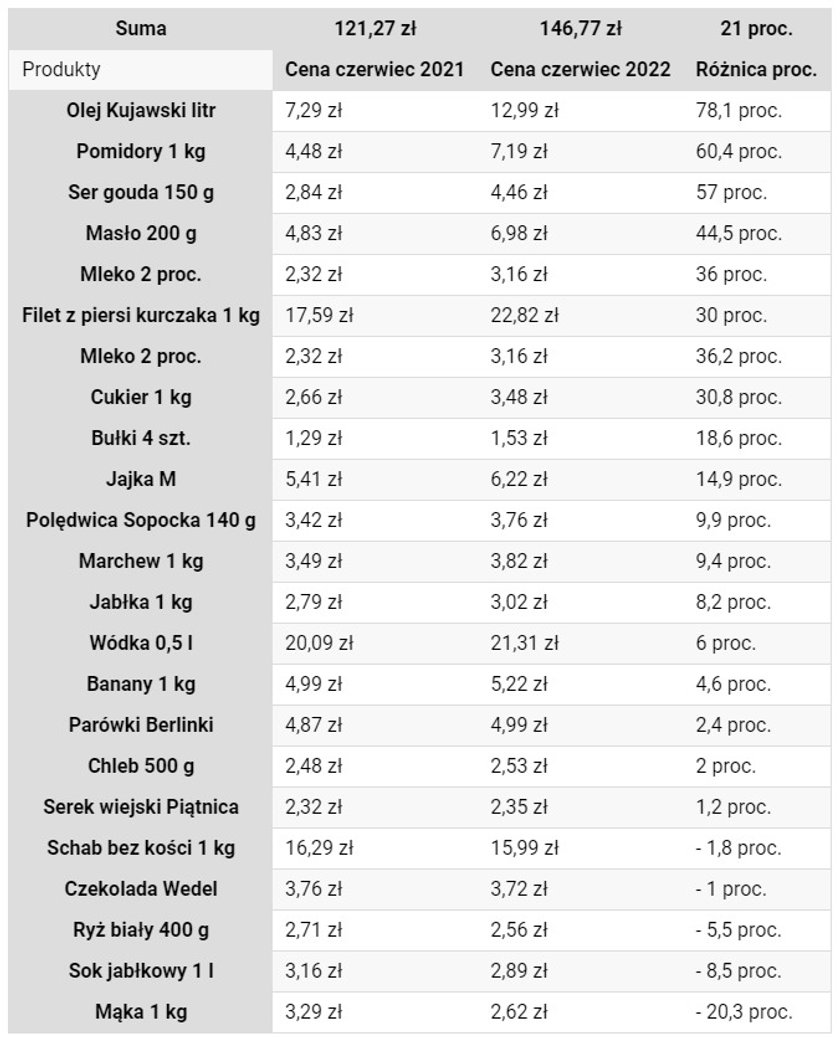Click the 78,1 proc. difference value
Viewport: 840px width, 1038px height.
click(x=739, y=111)
